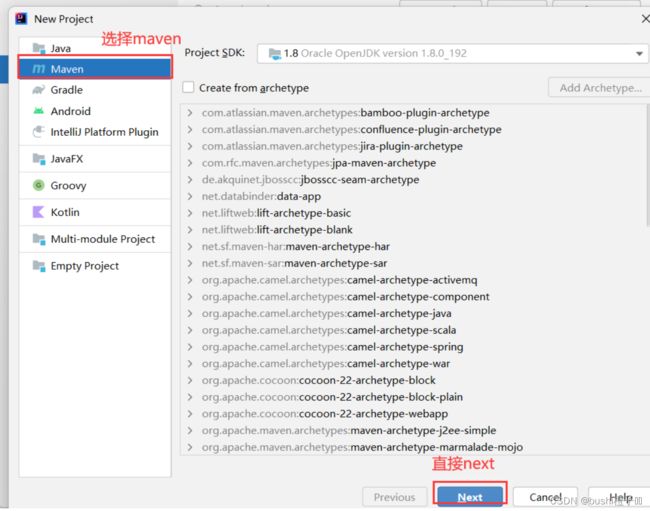Expand bamboo-plugin-archetype entry

tap(190, 113)
